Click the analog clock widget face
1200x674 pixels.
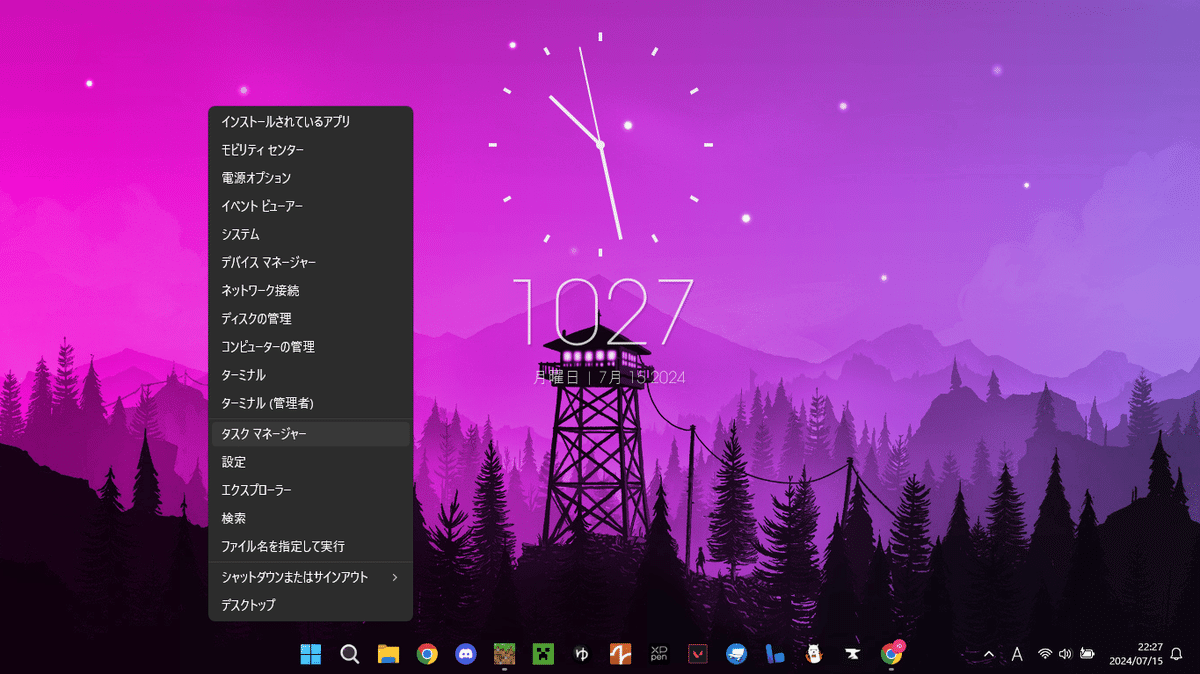tap(600, 144)
